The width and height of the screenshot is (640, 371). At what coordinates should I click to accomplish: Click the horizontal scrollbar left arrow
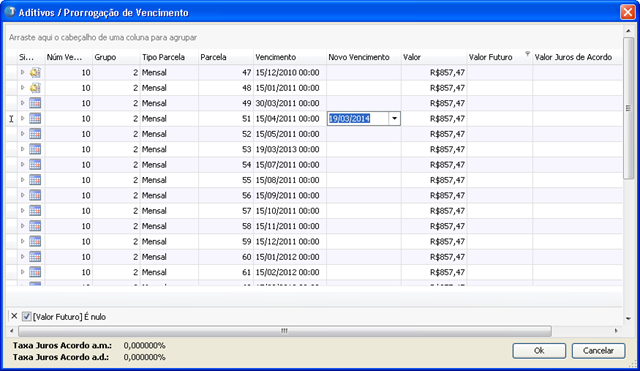(11, 331)
